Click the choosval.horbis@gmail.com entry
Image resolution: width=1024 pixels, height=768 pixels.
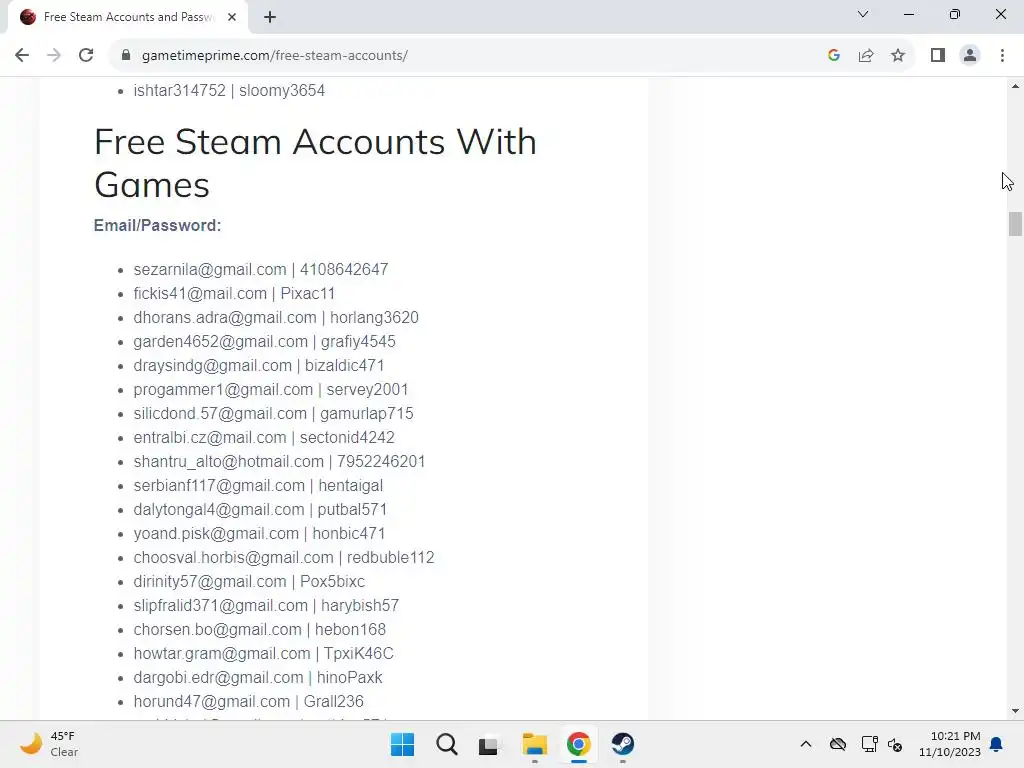(283, 558)
